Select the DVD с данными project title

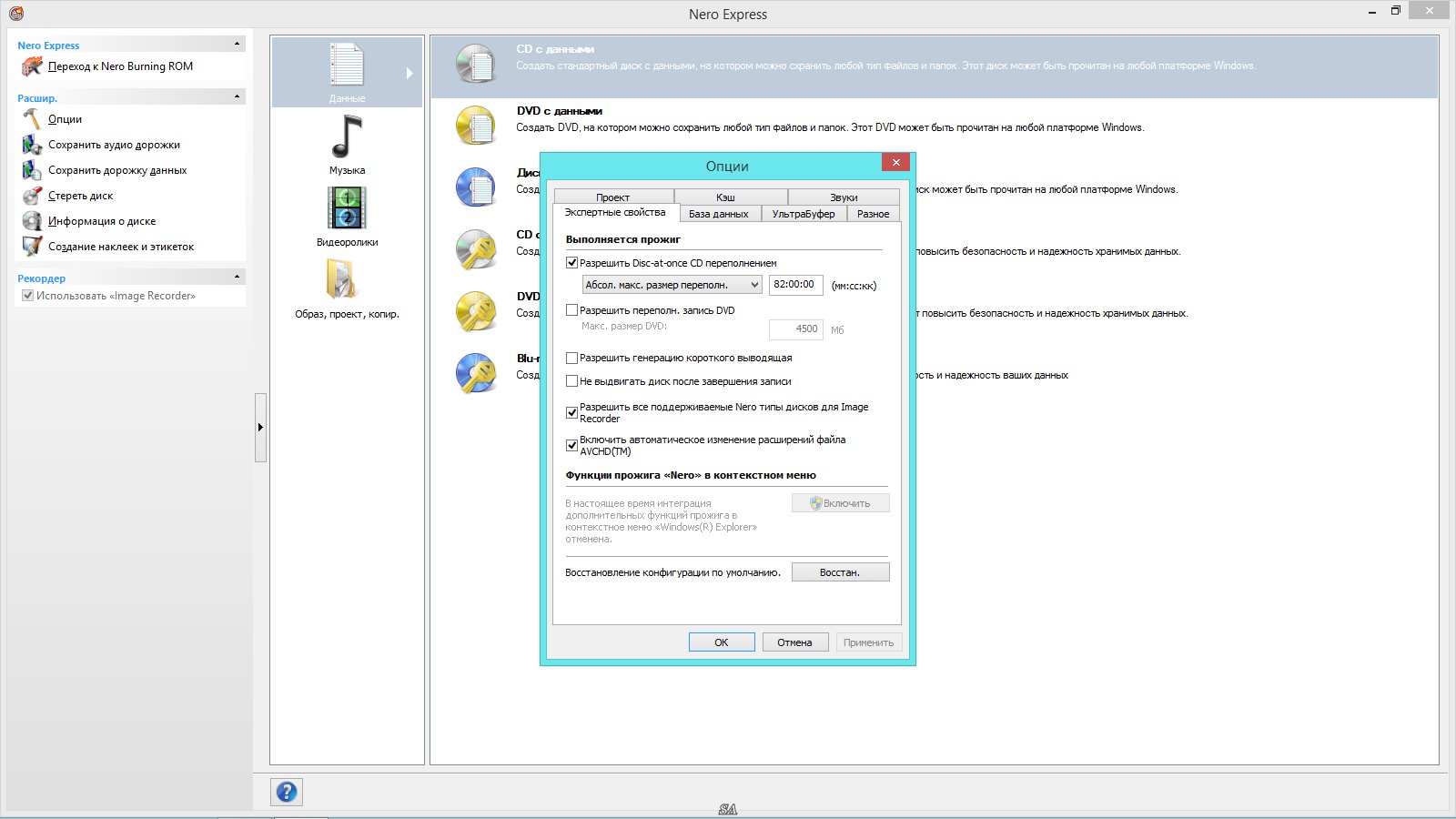coord(560,111)
